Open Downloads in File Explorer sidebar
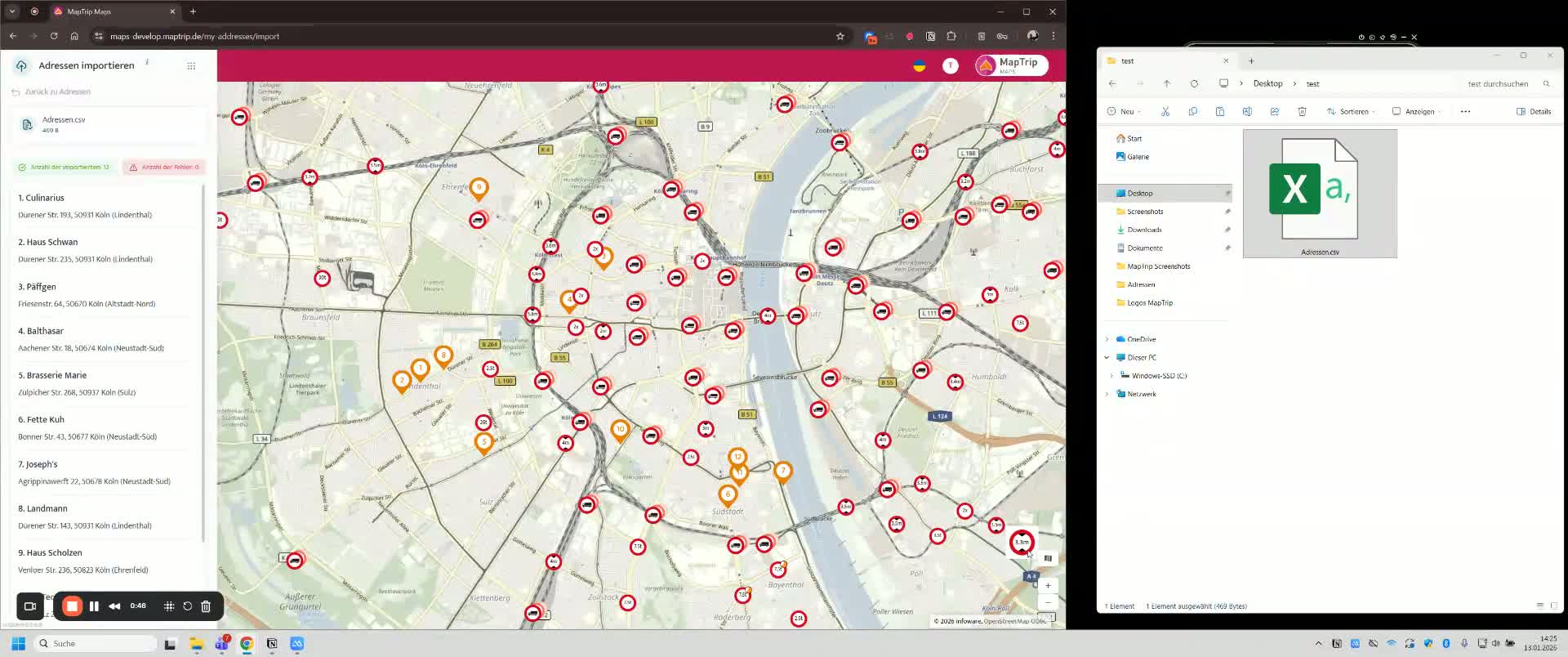Image resolution: width=1568 pixels, height=657 pixels. point(1144,230)
